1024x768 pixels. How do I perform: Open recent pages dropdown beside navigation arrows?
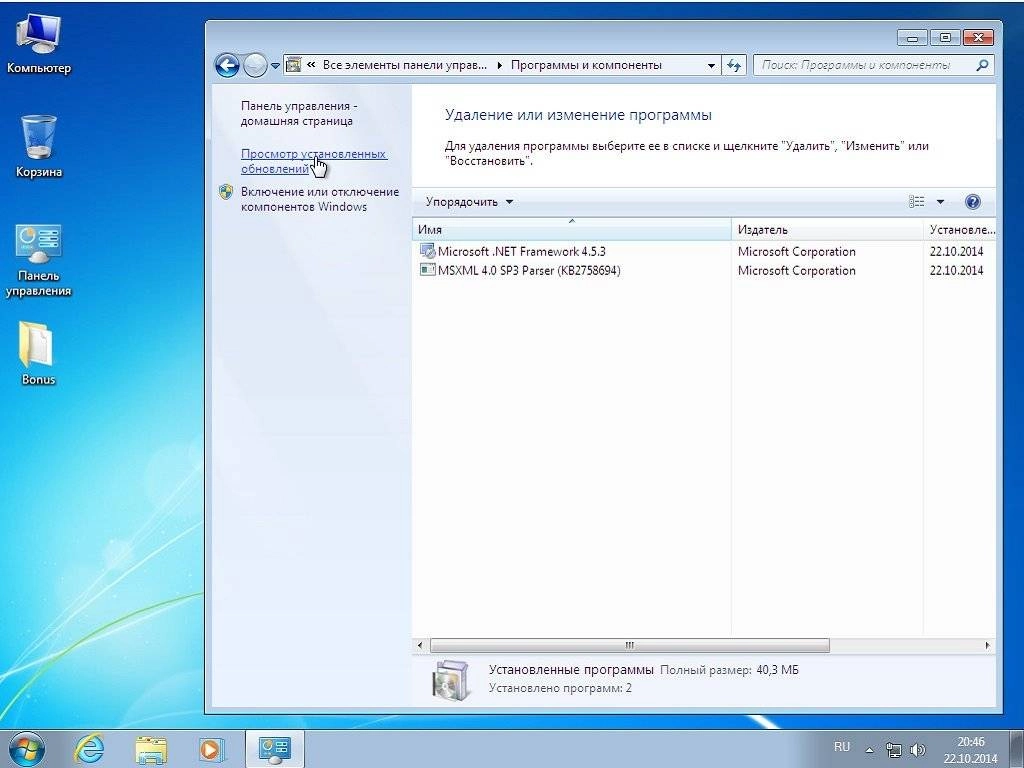(x=275, y=66)
